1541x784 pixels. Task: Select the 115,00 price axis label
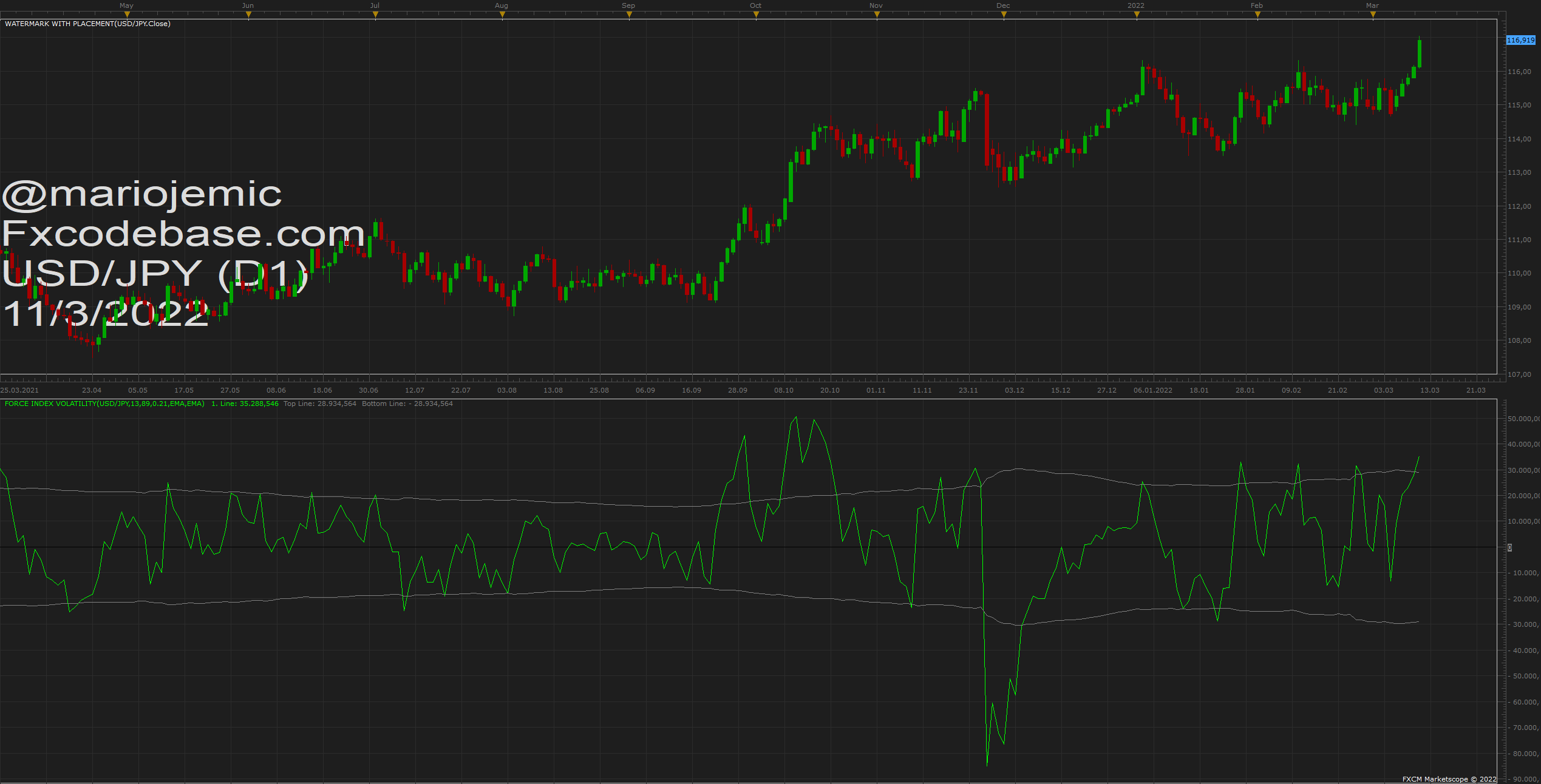click(x=1519, y=105)
